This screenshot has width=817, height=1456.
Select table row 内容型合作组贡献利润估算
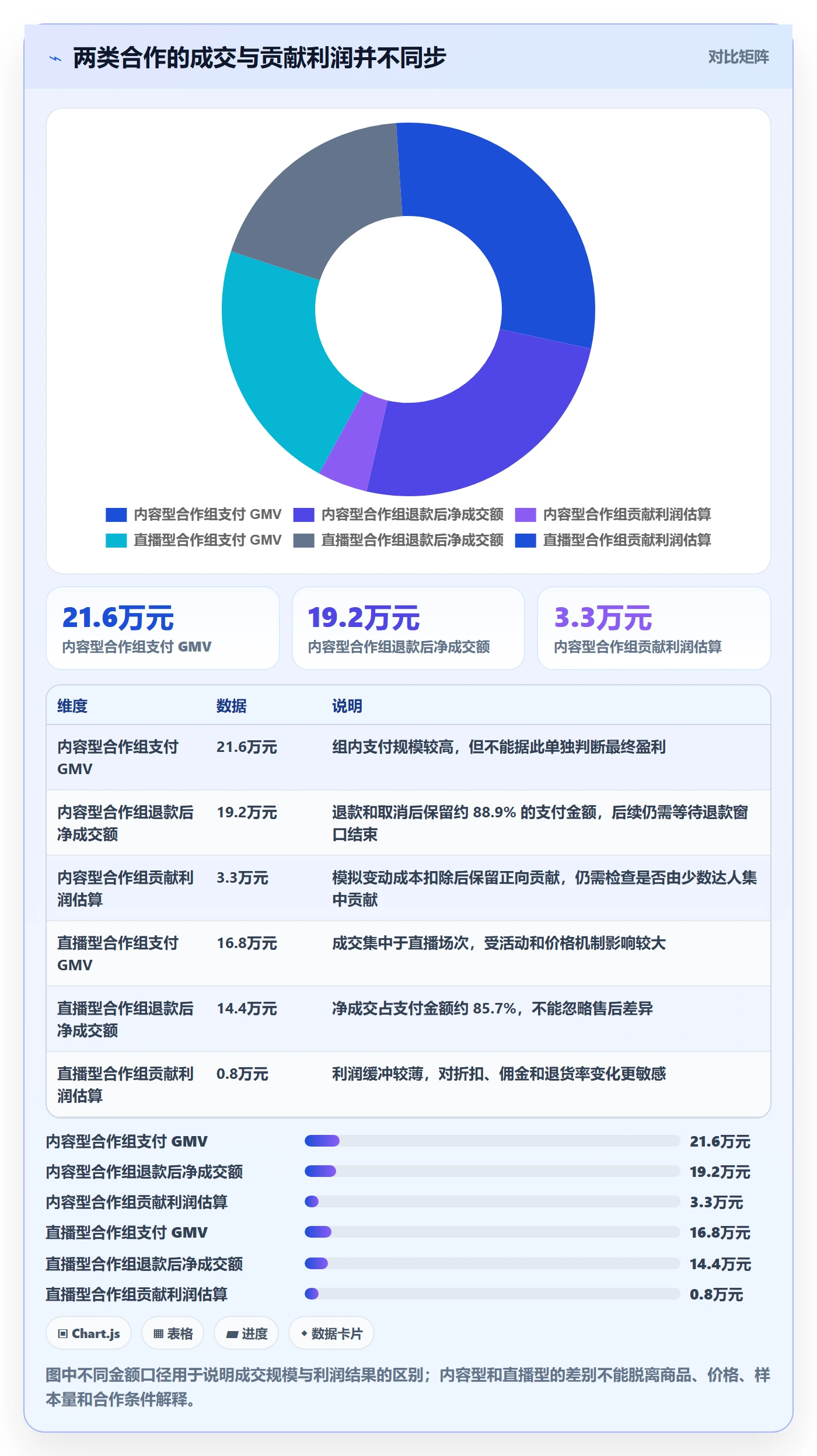[408, 889]
